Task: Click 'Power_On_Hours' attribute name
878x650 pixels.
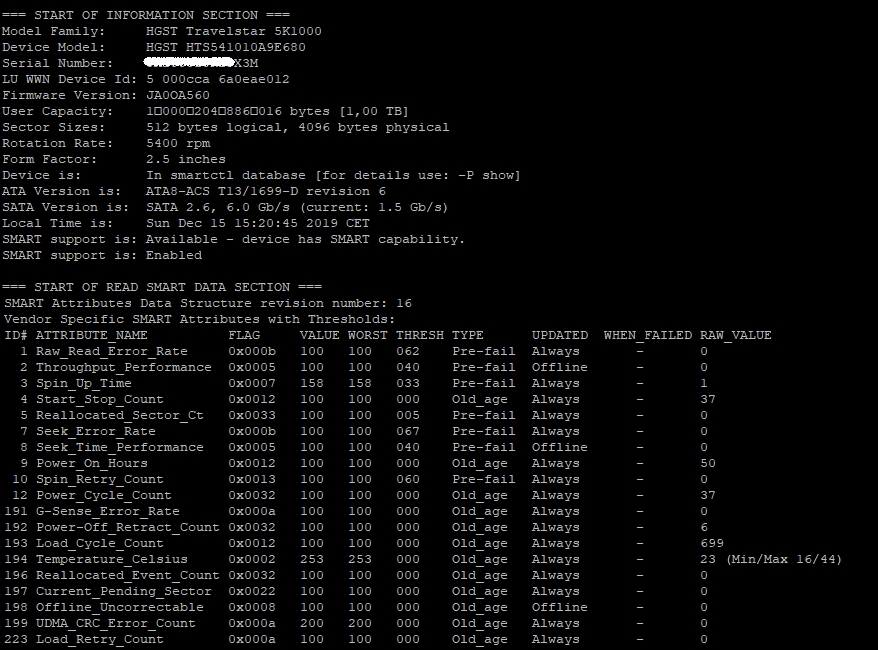Action: 92,464
